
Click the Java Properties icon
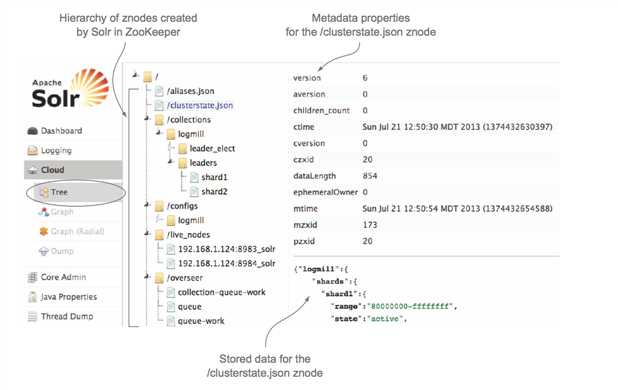tap(32, 297)
